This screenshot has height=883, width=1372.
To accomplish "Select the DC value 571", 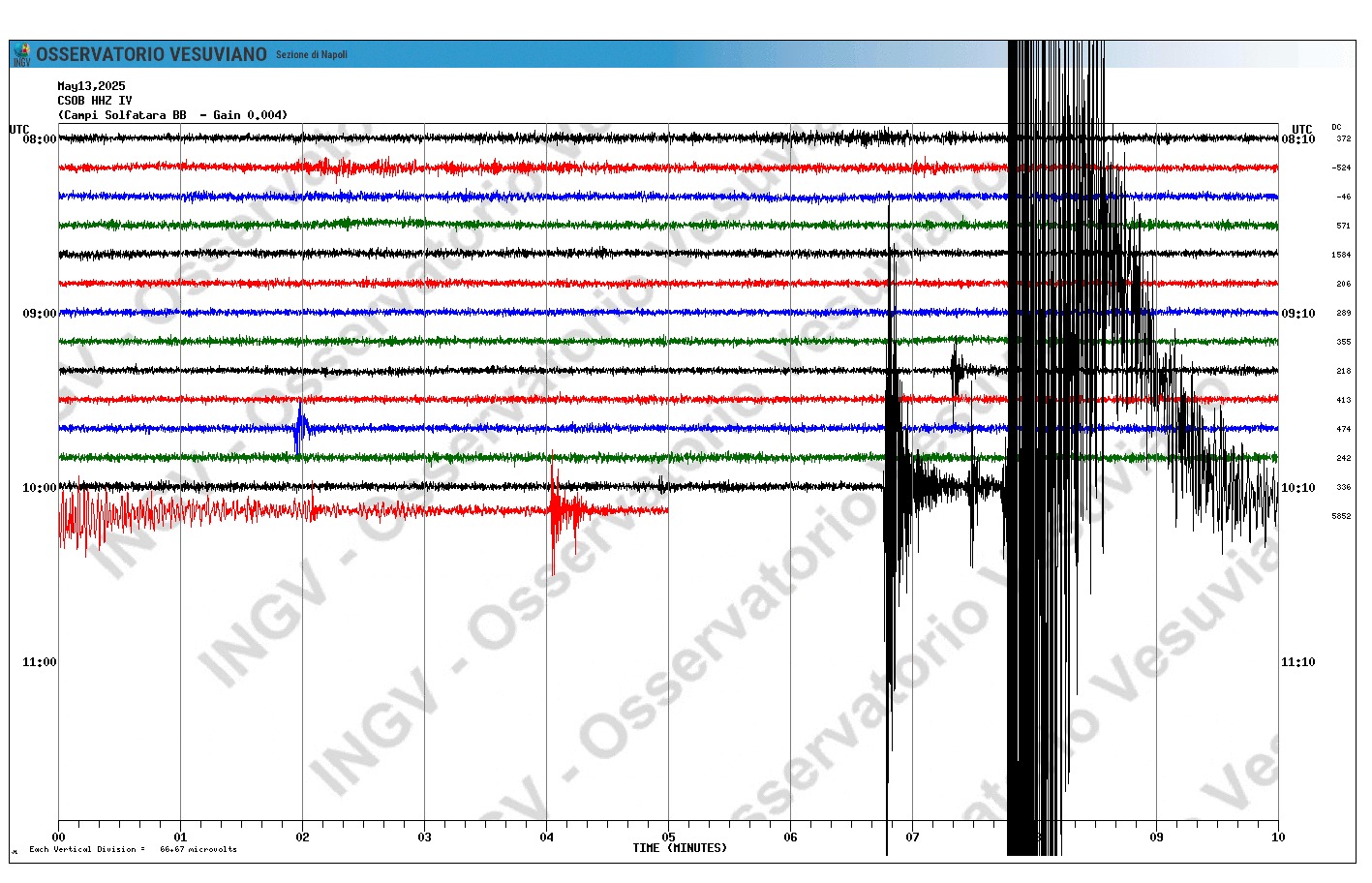I will (1344, 226).
